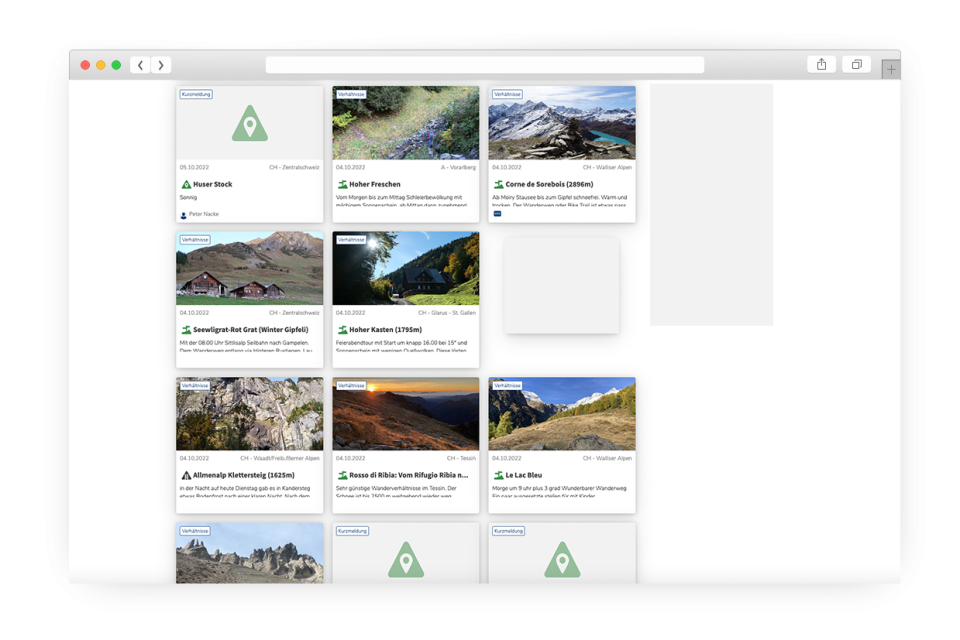Open the Share icon in toolbar

click(x=821, y=65)
